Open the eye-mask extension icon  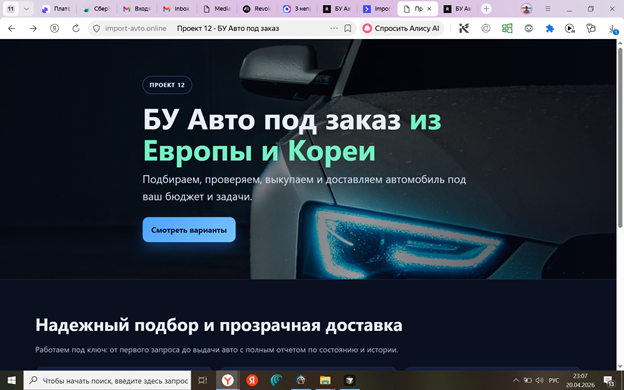[528, 28]
